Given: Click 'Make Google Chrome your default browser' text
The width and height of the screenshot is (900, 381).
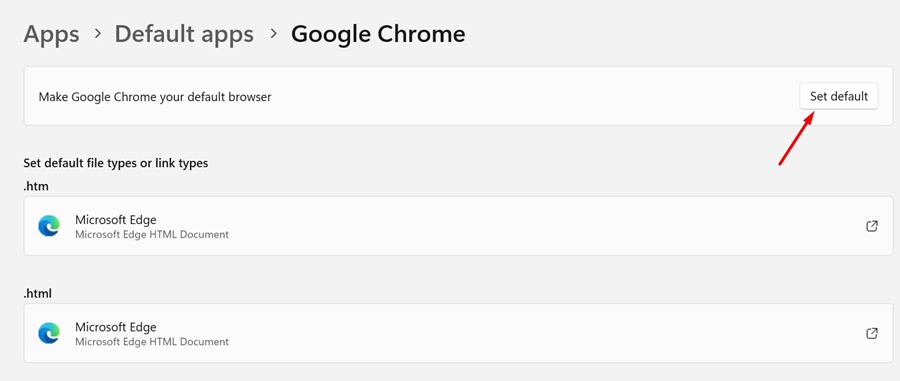Looking at the screenshot, I should (155, 97).
